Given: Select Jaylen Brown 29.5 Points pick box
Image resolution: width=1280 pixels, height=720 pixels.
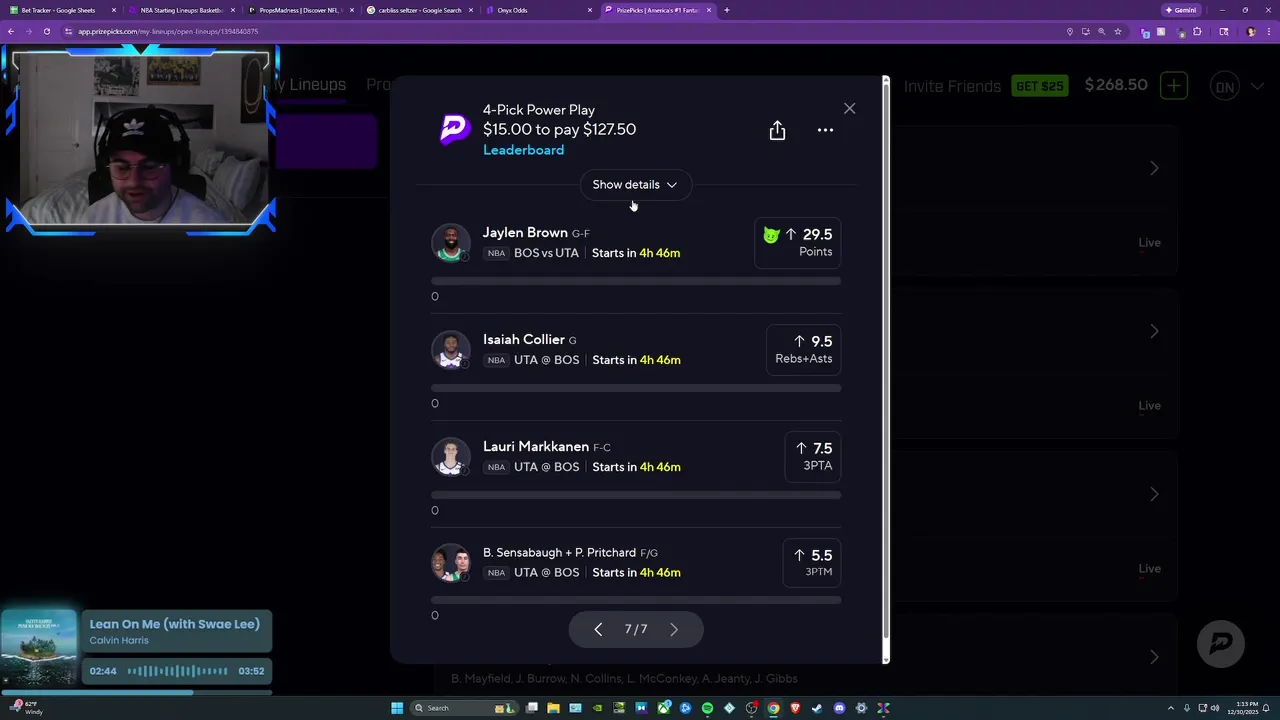Looking at the screenshot, I should click(797, 243).
